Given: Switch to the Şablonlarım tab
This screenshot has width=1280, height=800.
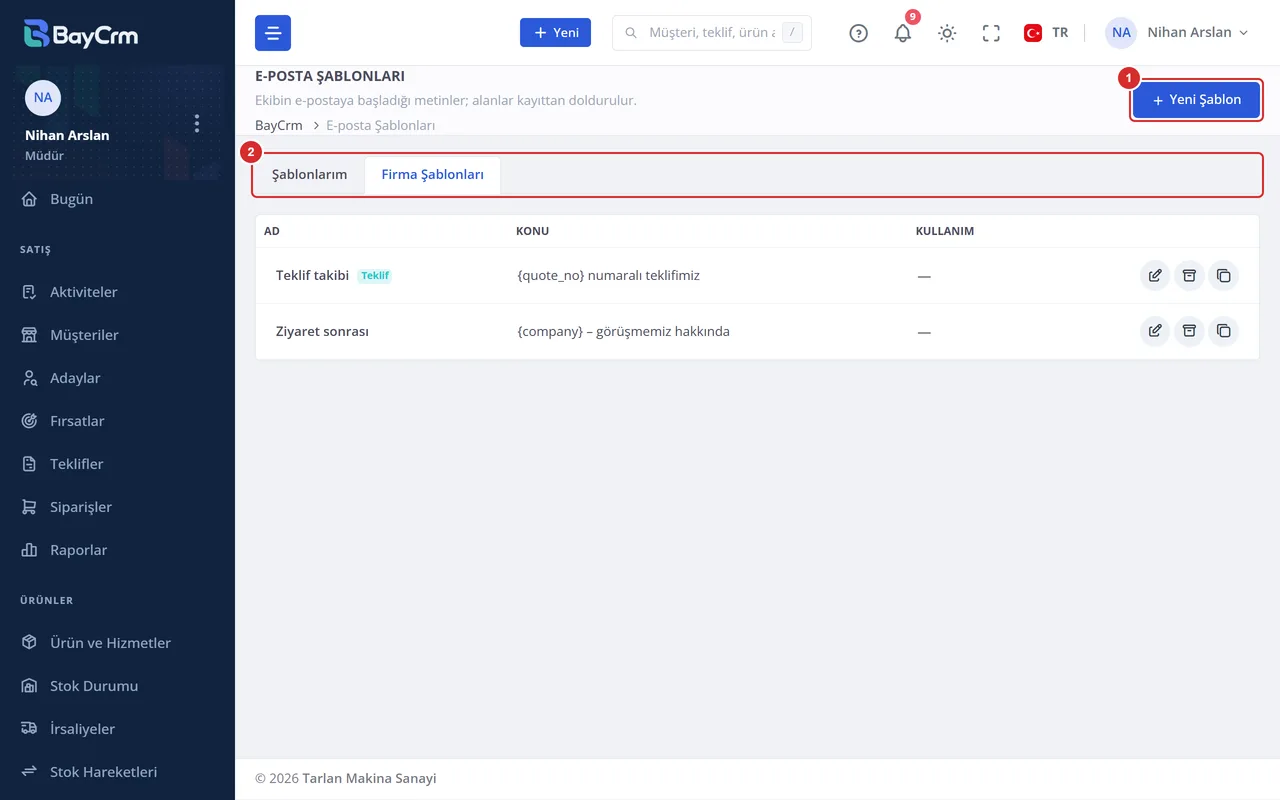Looking at the screenshot, I should tap(310, 175).
